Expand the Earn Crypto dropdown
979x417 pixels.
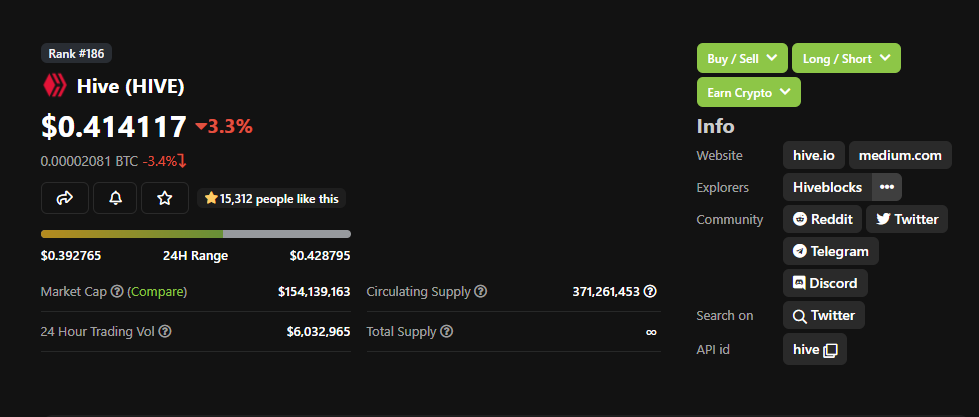point(749,92)
